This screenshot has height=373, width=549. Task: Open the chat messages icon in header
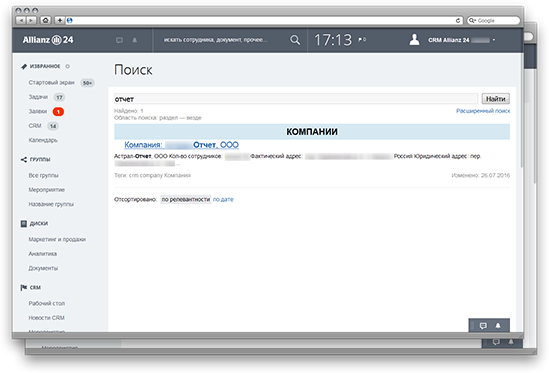(119, 40)
